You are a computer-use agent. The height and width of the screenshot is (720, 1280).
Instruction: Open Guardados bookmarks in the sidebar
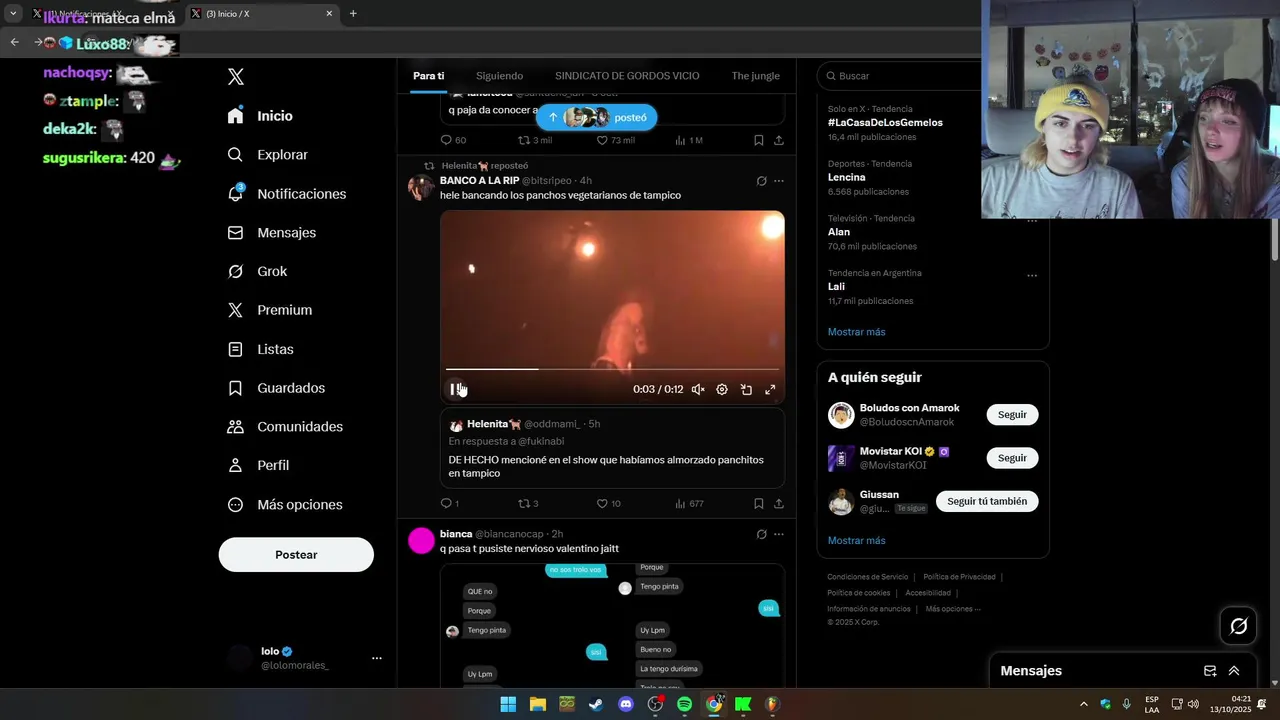(x=276, y=388)
